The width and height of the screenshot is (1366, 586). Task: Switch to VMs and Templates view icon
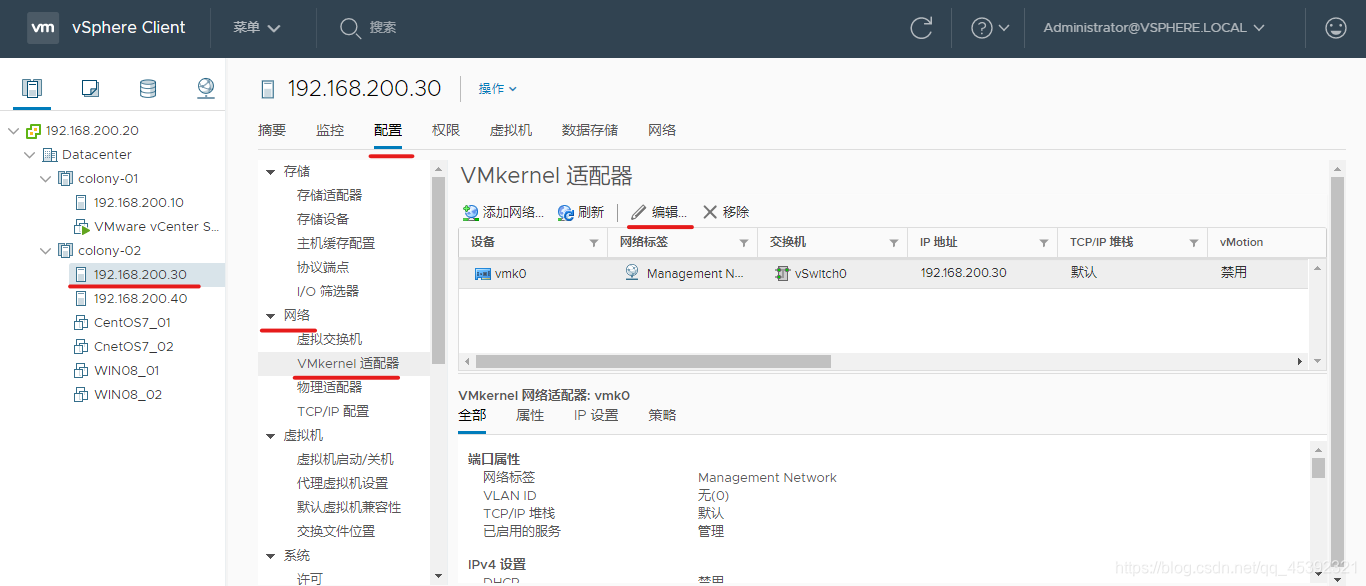tap(90, 88)
